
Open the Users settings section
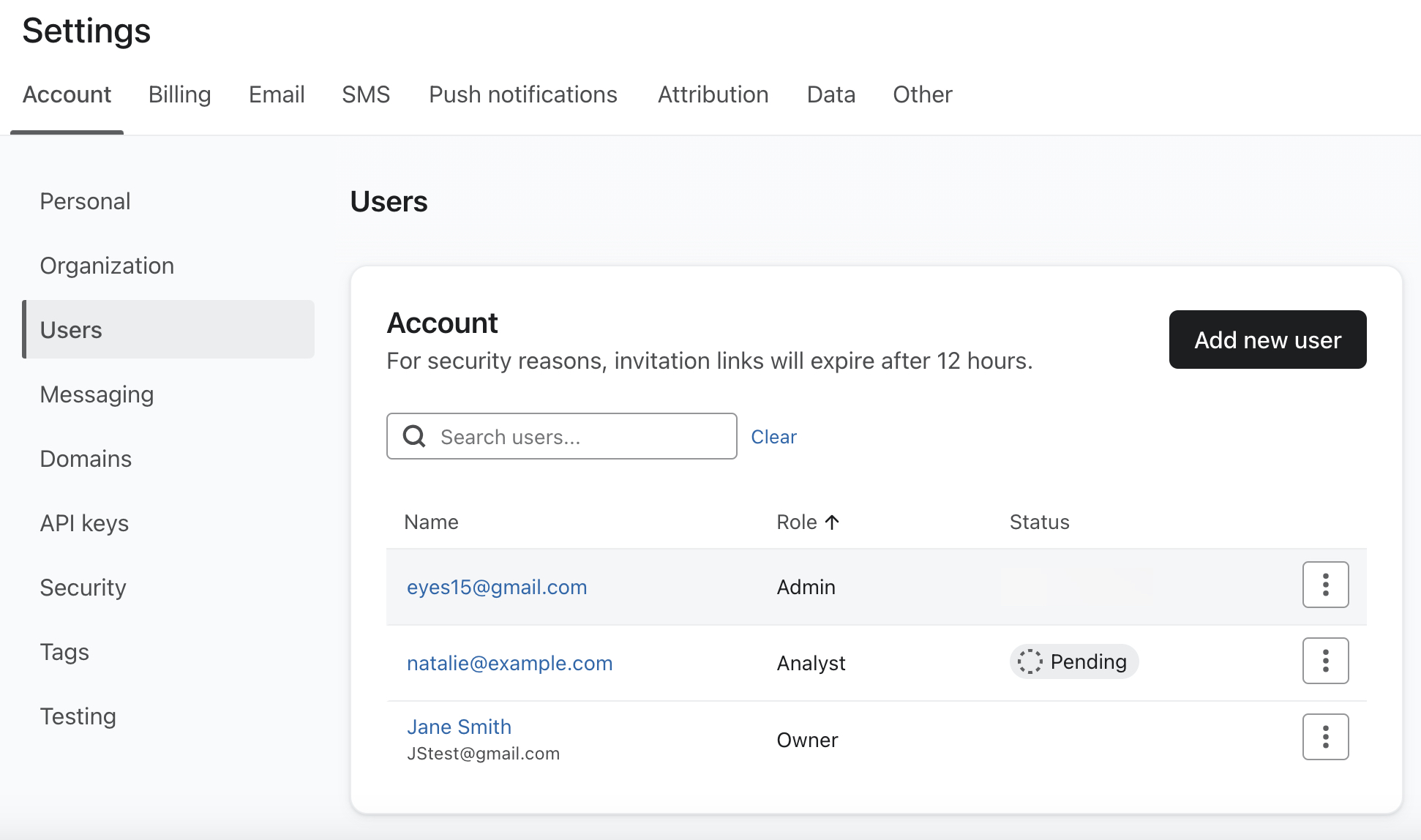[70, 329]
